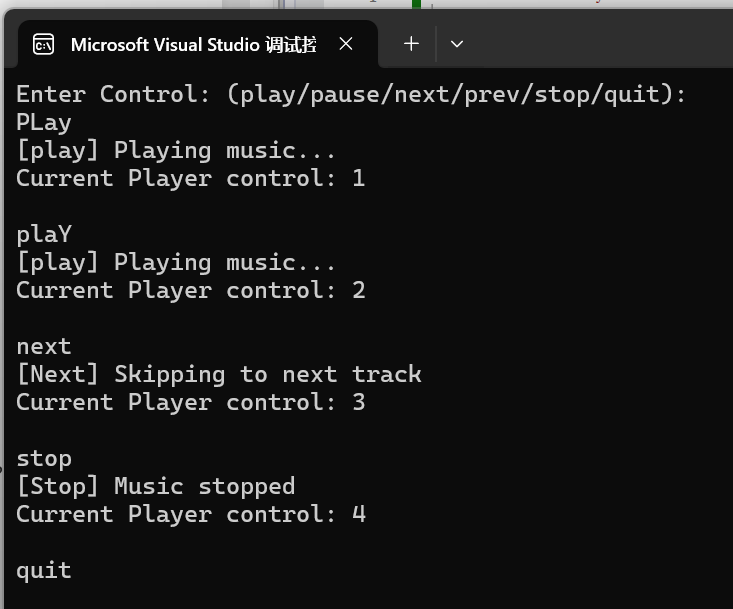Select the Microsoft Visual Studio tab title

click(x=193, y=44)
